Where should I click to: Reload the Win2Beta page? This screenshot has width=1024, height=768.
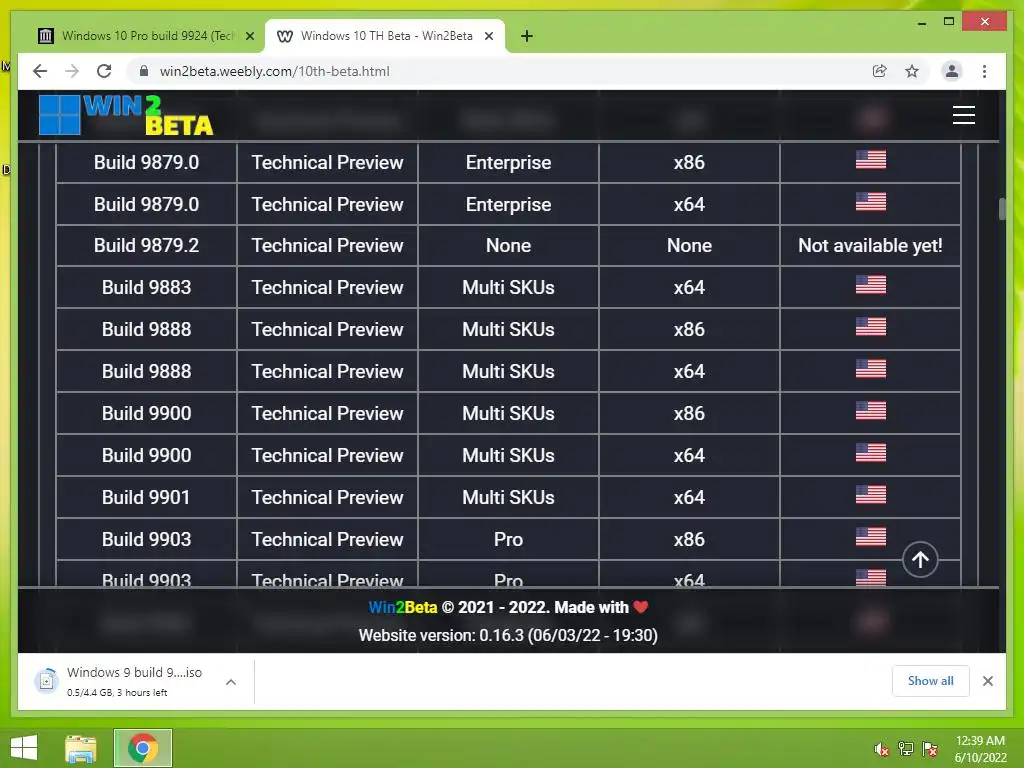tap(104, 71)
